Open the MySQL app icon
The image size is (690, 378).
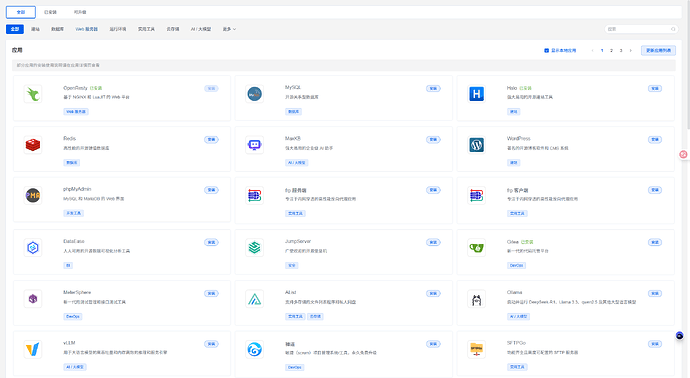point(254,94)
